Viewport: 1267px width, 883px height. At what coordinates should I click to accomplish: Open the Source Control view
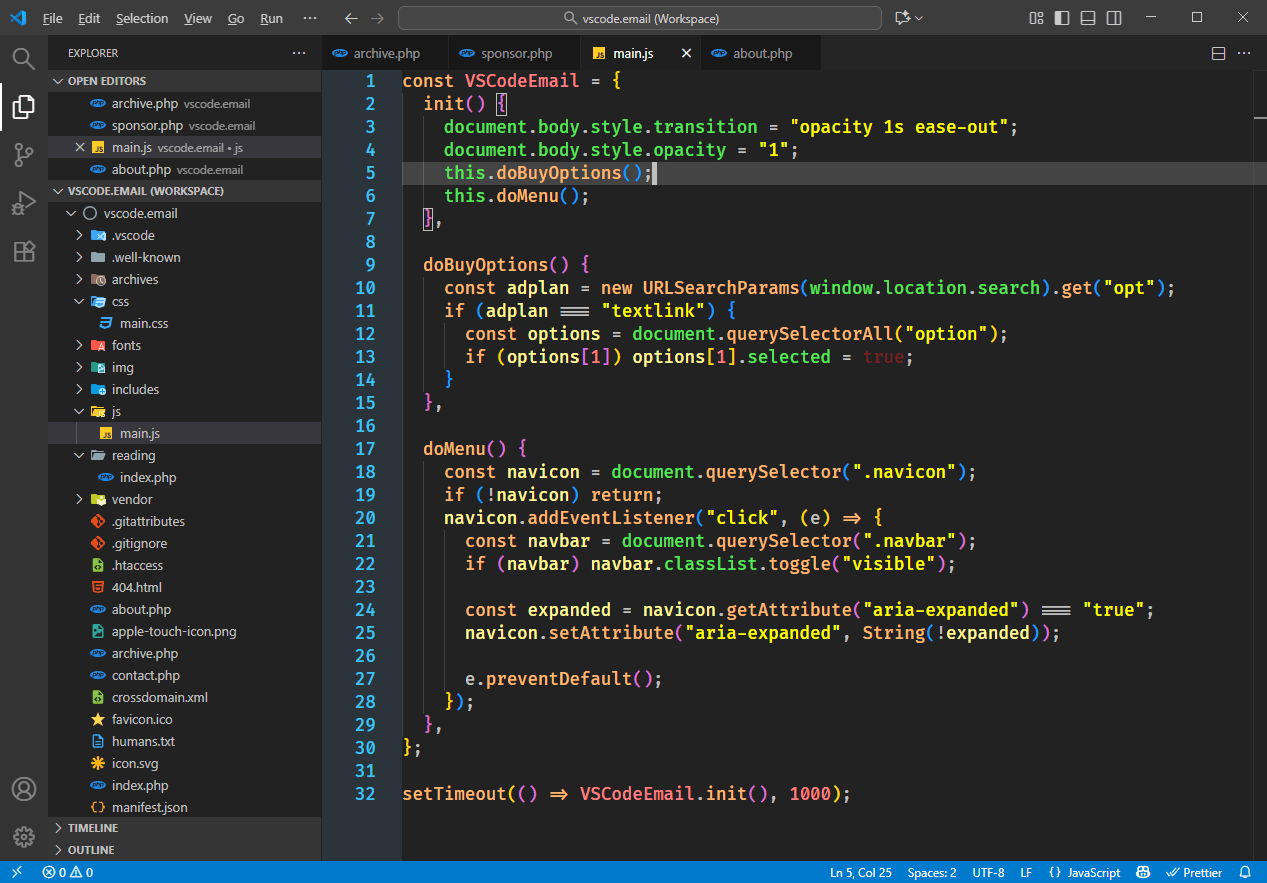[x=23, y=155]
